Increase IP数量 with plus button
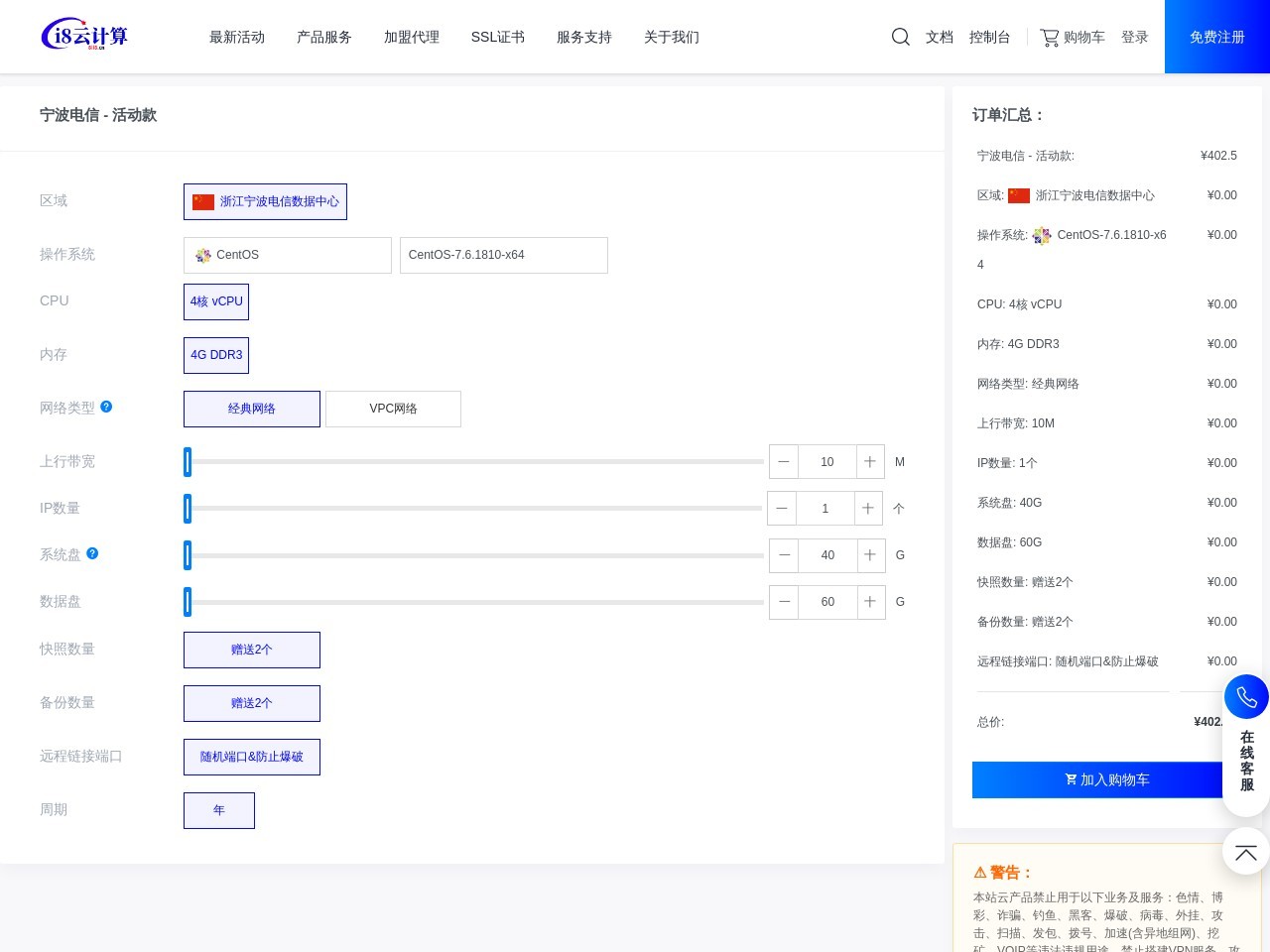The image size is (1270, 952). pyautogui.click(x=868, y=508)
